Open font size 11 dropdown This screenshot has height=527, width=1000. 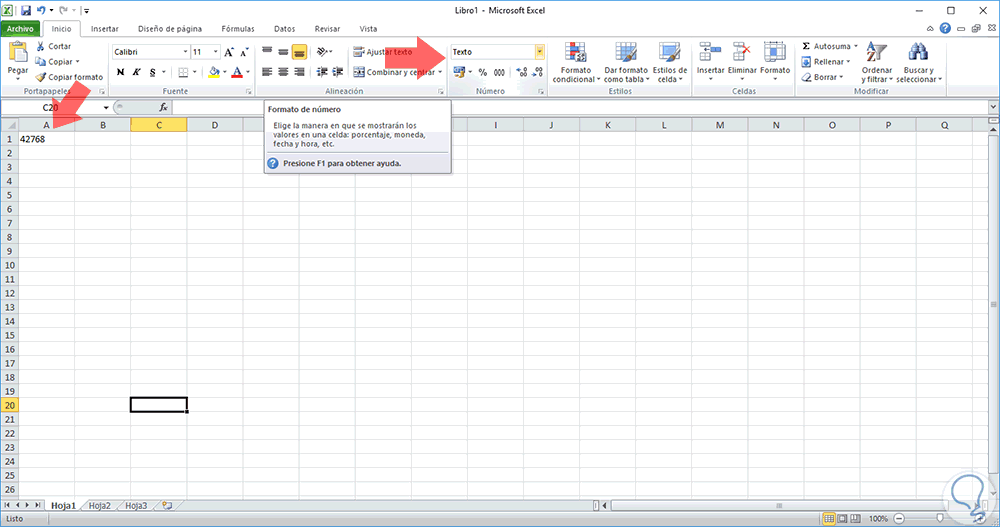tap(216, 52)
